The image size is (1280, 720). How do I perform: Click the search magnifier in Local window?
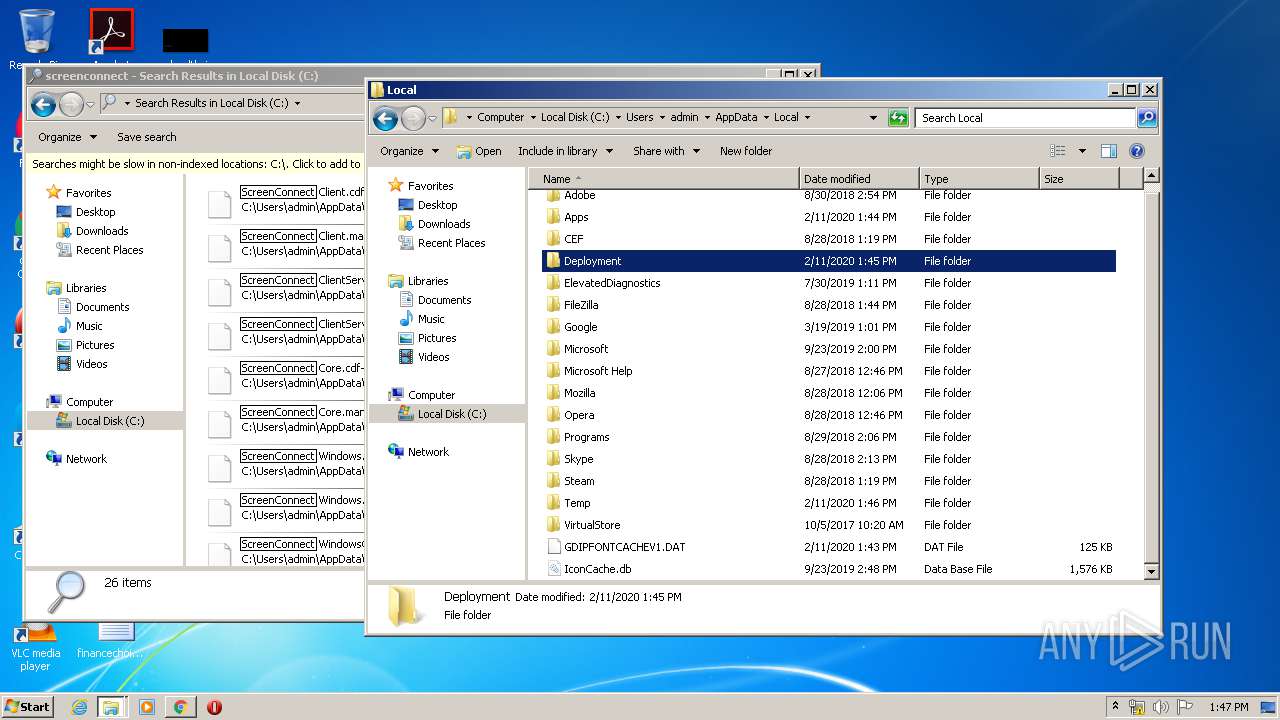[x=1147, y=118]
